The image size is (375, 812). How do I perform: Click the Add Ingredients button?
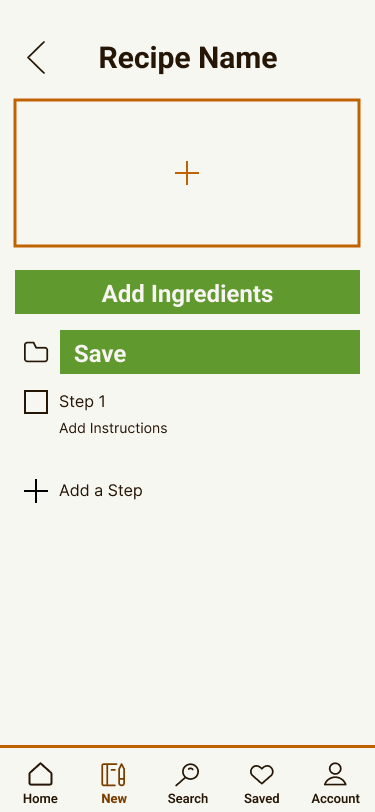click(x=188, y=292)
